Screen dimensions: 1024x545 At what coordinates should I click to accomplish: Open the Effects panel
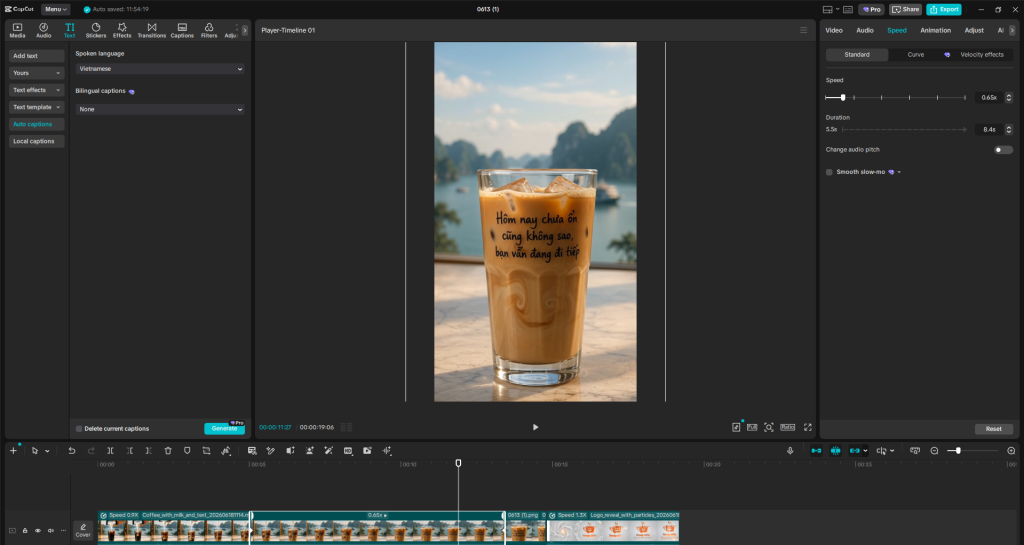pyautogui.click(x=121, y=30)
